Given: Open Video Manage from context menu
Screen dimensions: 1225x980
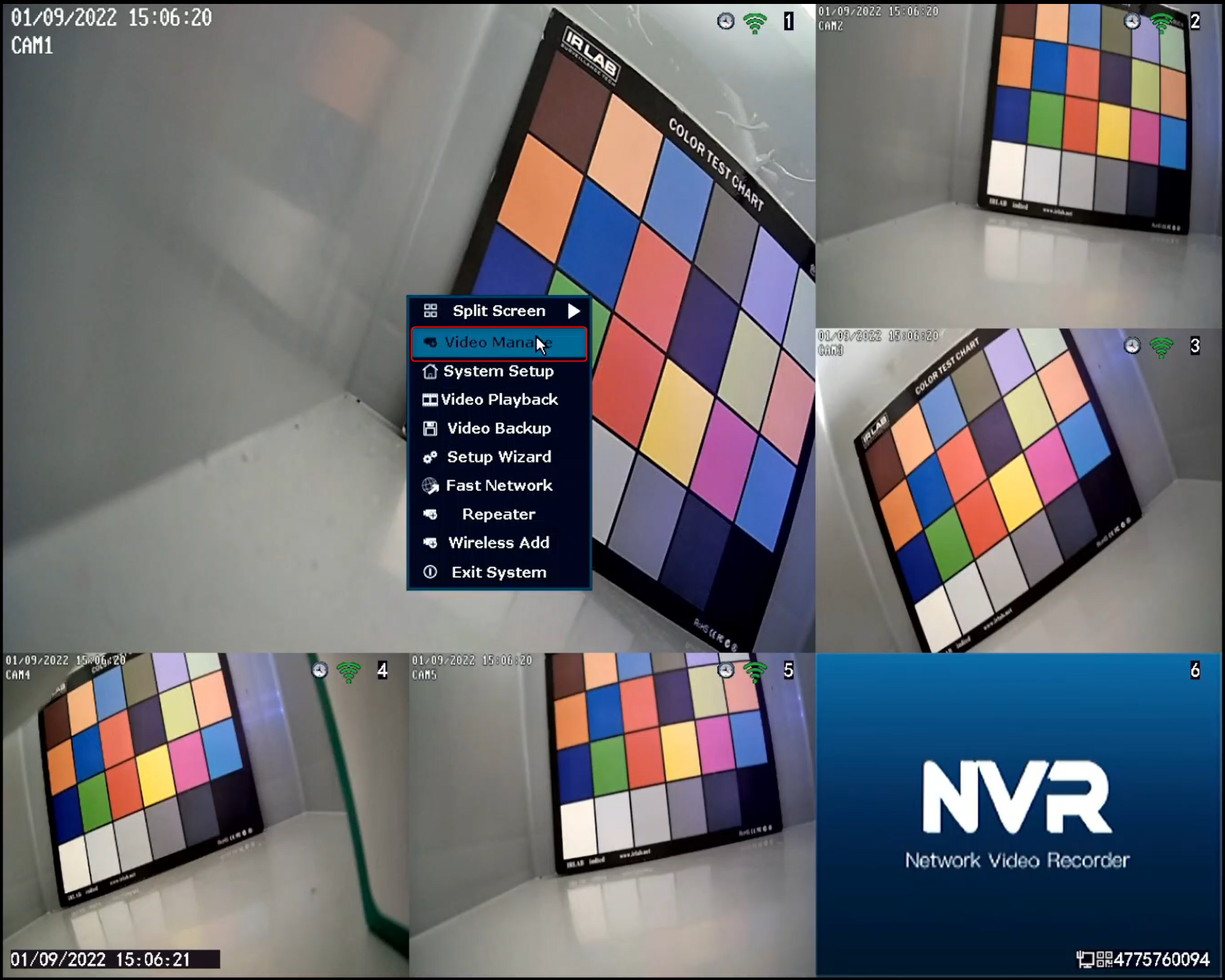Looking at the screenshot, I should (499, 343).
